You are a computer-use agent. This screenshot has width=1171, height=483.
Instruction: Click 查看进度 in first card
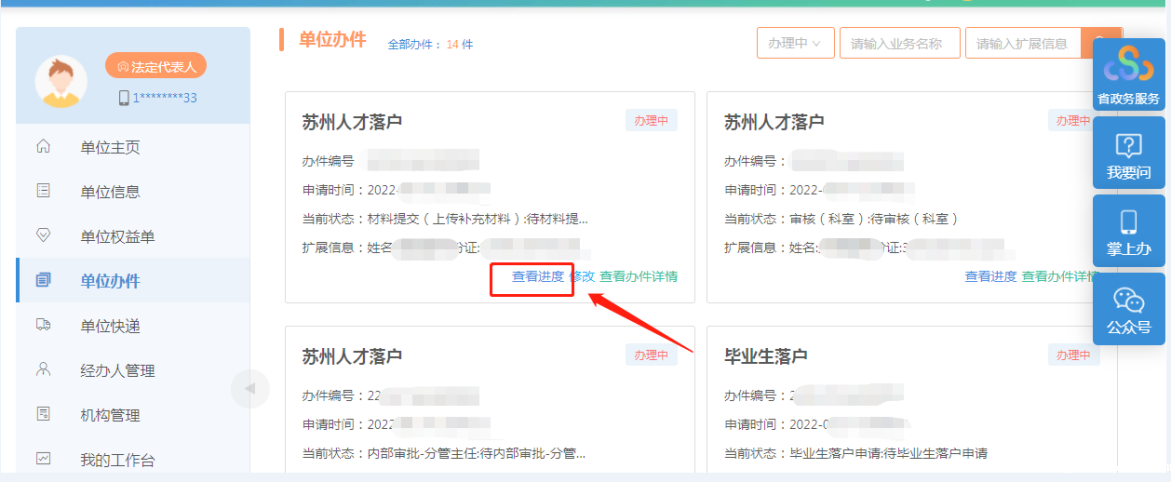(538, 277)
